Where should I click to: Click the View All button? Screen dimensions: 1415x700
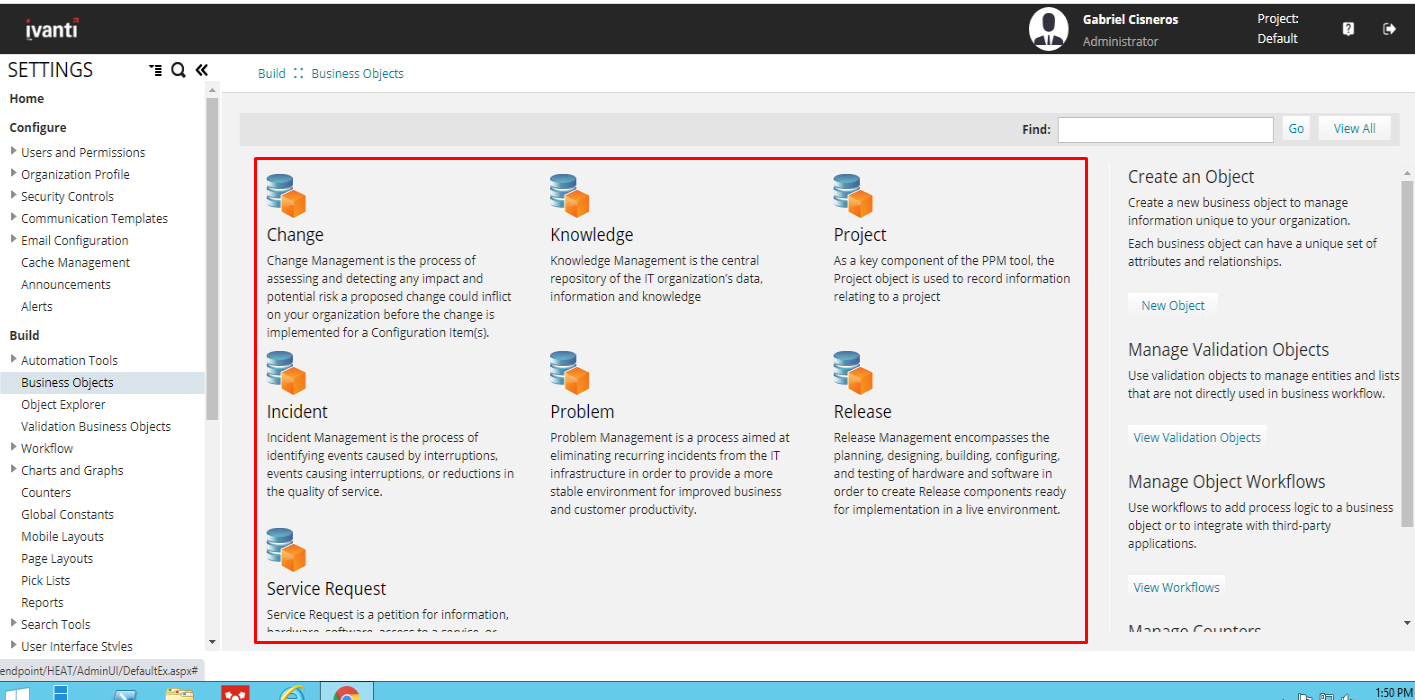click(1354, 129)
